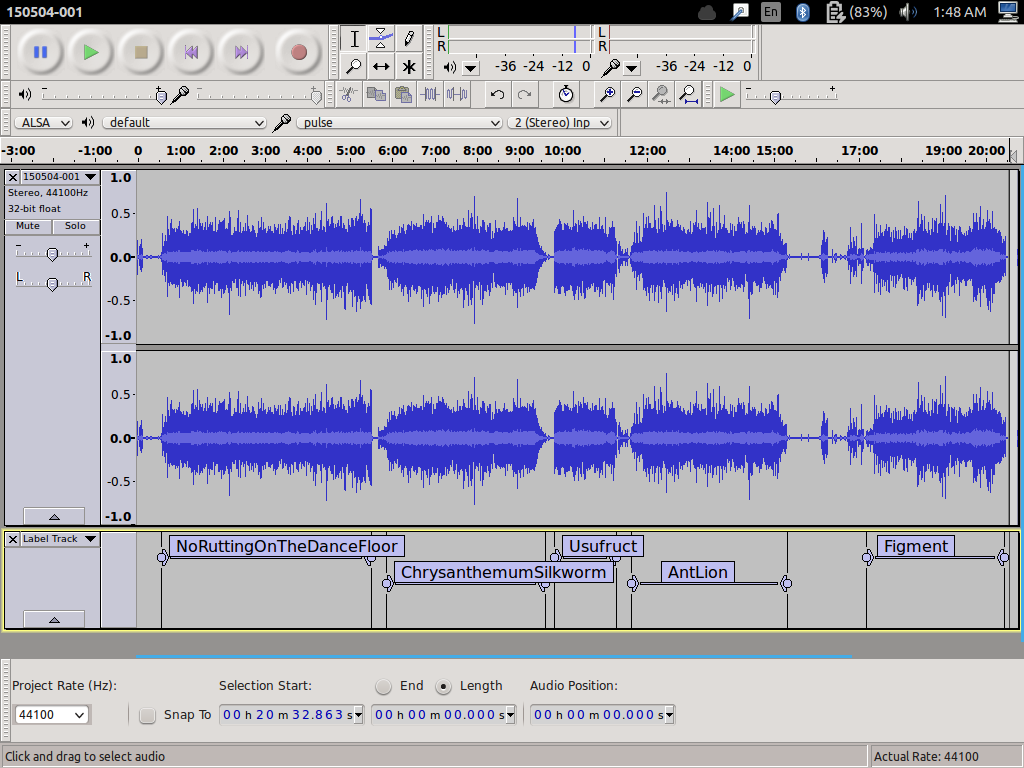Select the Length radio button
The image size is (1024, 768).
coord(444,686)
